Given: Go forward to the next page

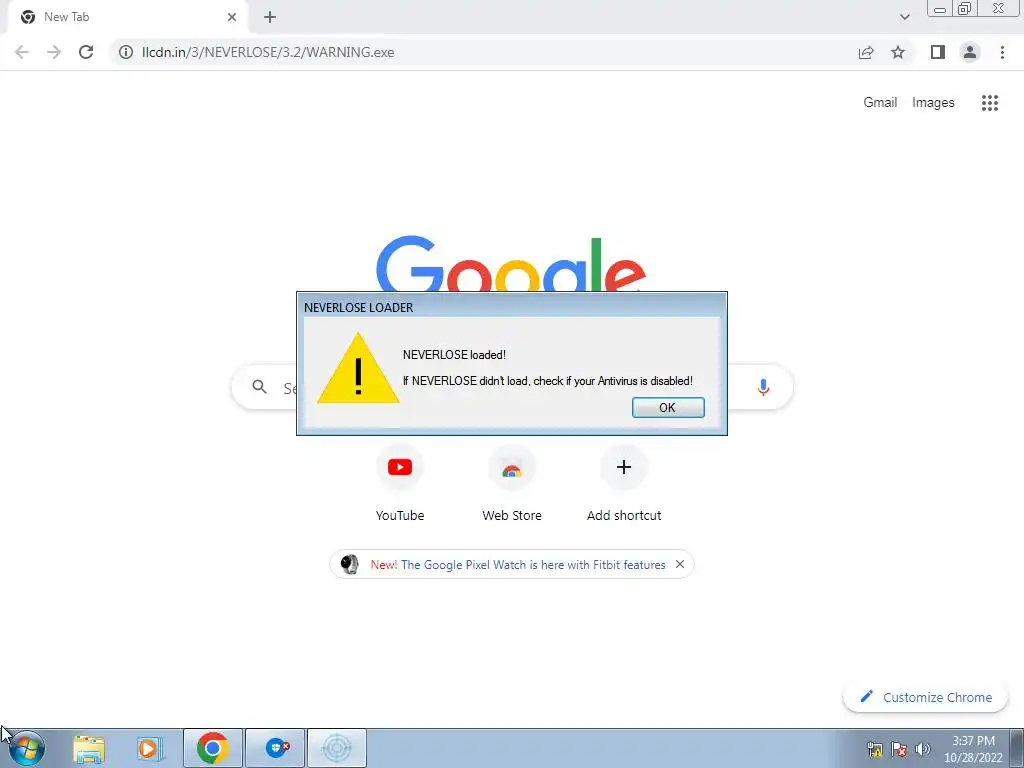Looking at the screenshot, I should [54, 52].
